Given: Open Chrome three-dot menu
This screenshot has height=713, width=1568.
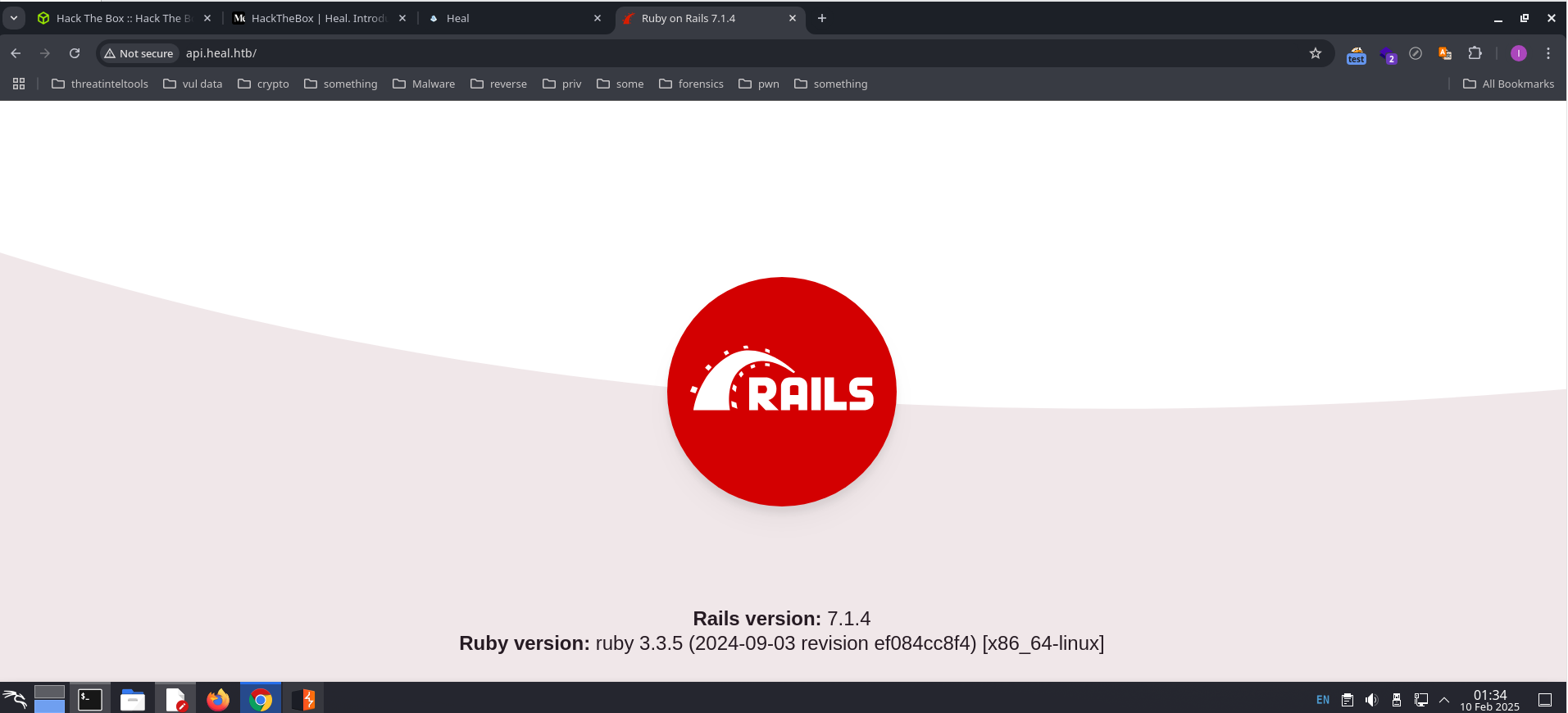Looking at the screenshot, I should [1548, 53].
